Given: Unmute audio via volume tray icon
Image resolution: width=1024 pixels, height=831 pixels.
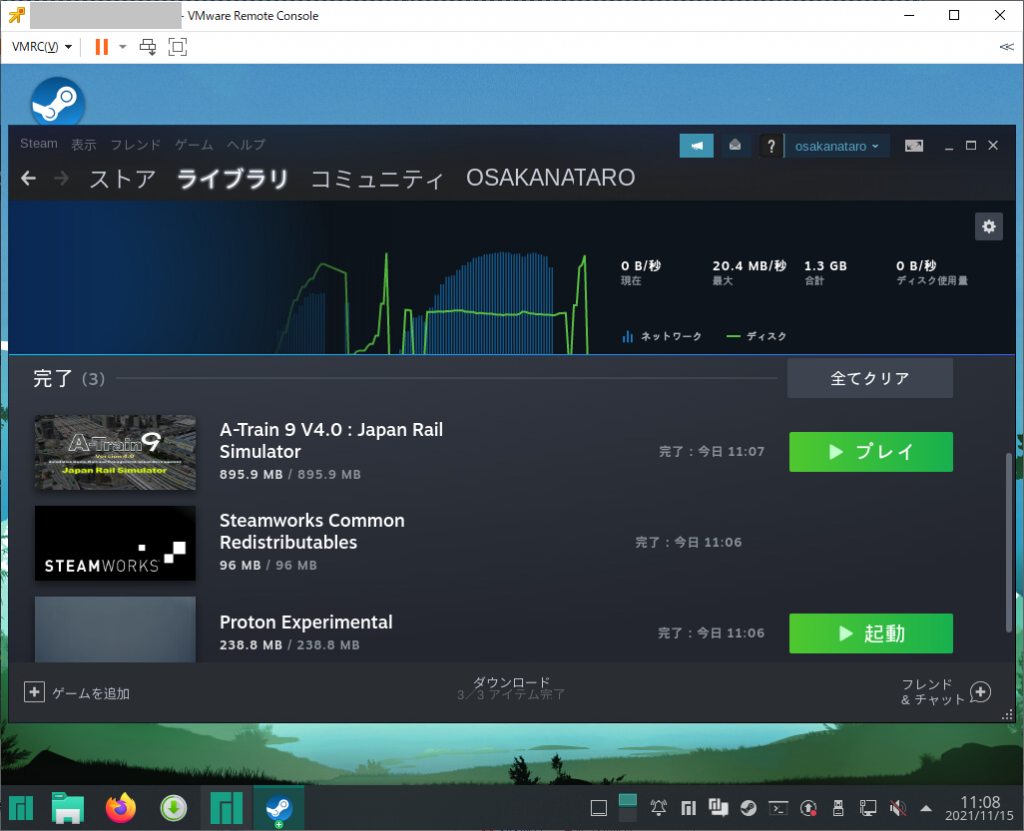Looking at the screenshot, I should pyautogui.click(x=898, y=808).
